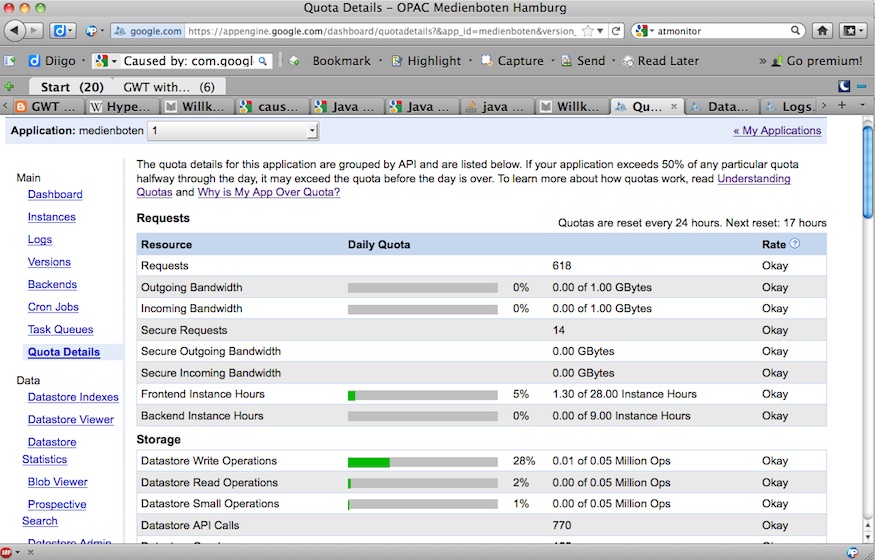Click the browser Back arrow button
Viewport: 875px width, 560px height.
pyautogui.click(x=15, y=31)
